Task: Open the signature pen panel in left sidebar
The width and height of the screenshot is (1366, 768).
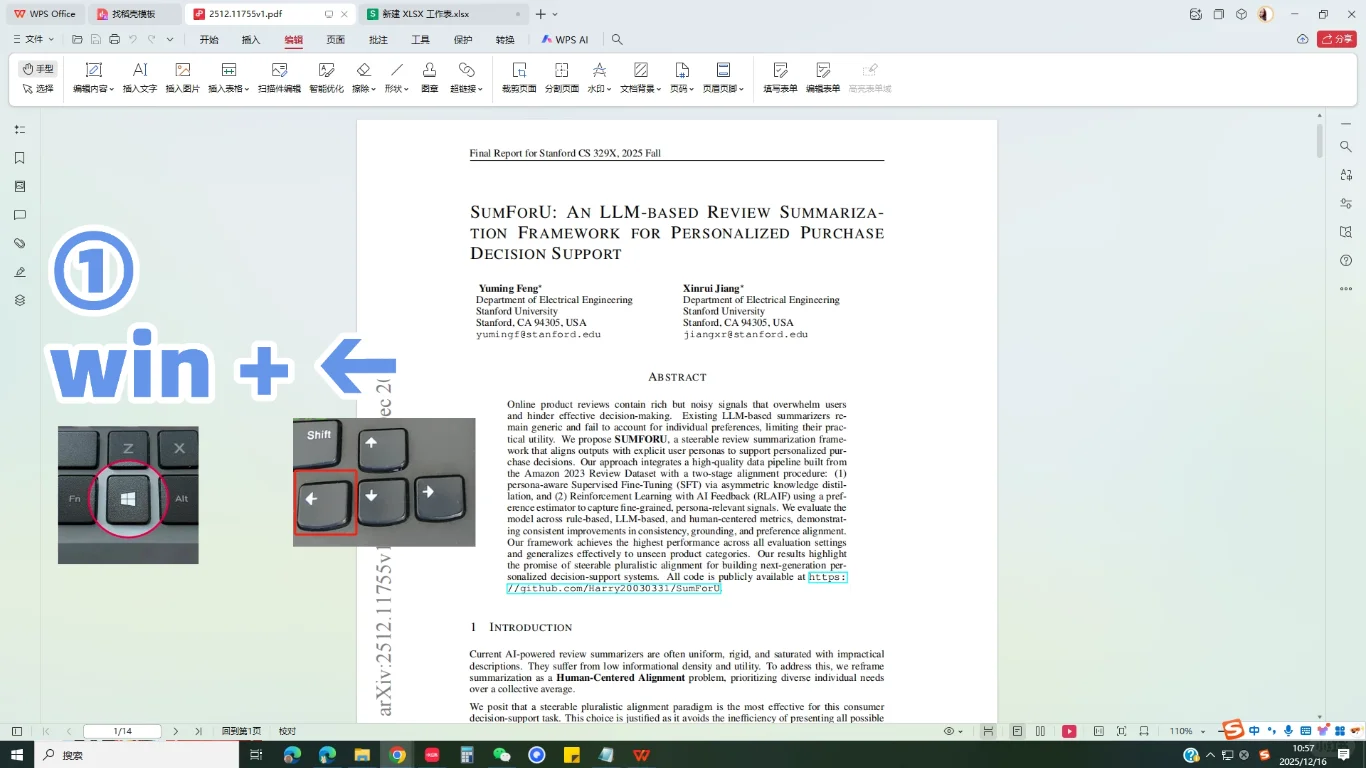Action: (x=19, y=272)
